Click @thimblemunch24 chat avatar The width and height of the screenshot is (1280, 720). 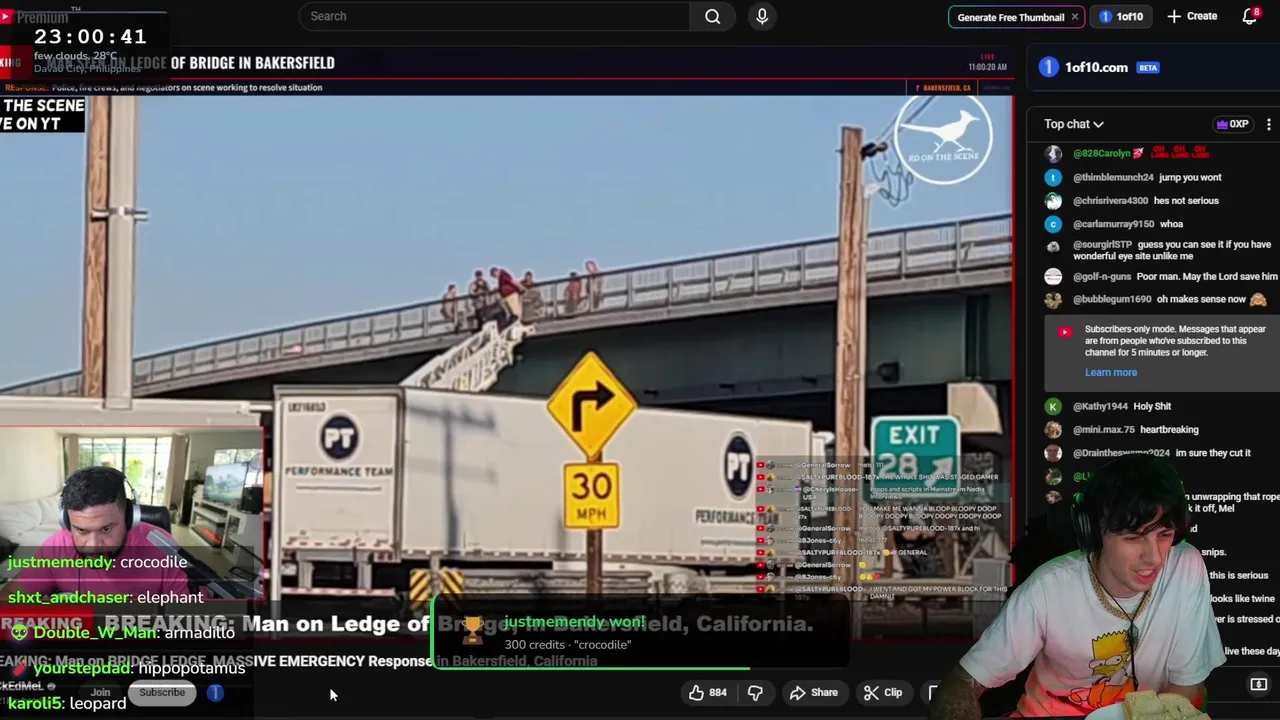1053,177
